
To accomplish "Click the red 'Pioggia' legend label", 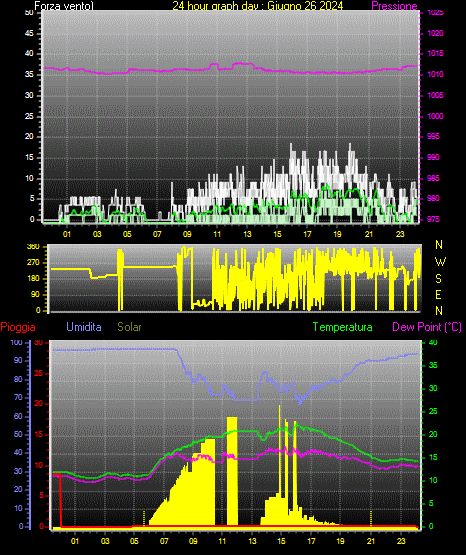I will pos(18,327).
